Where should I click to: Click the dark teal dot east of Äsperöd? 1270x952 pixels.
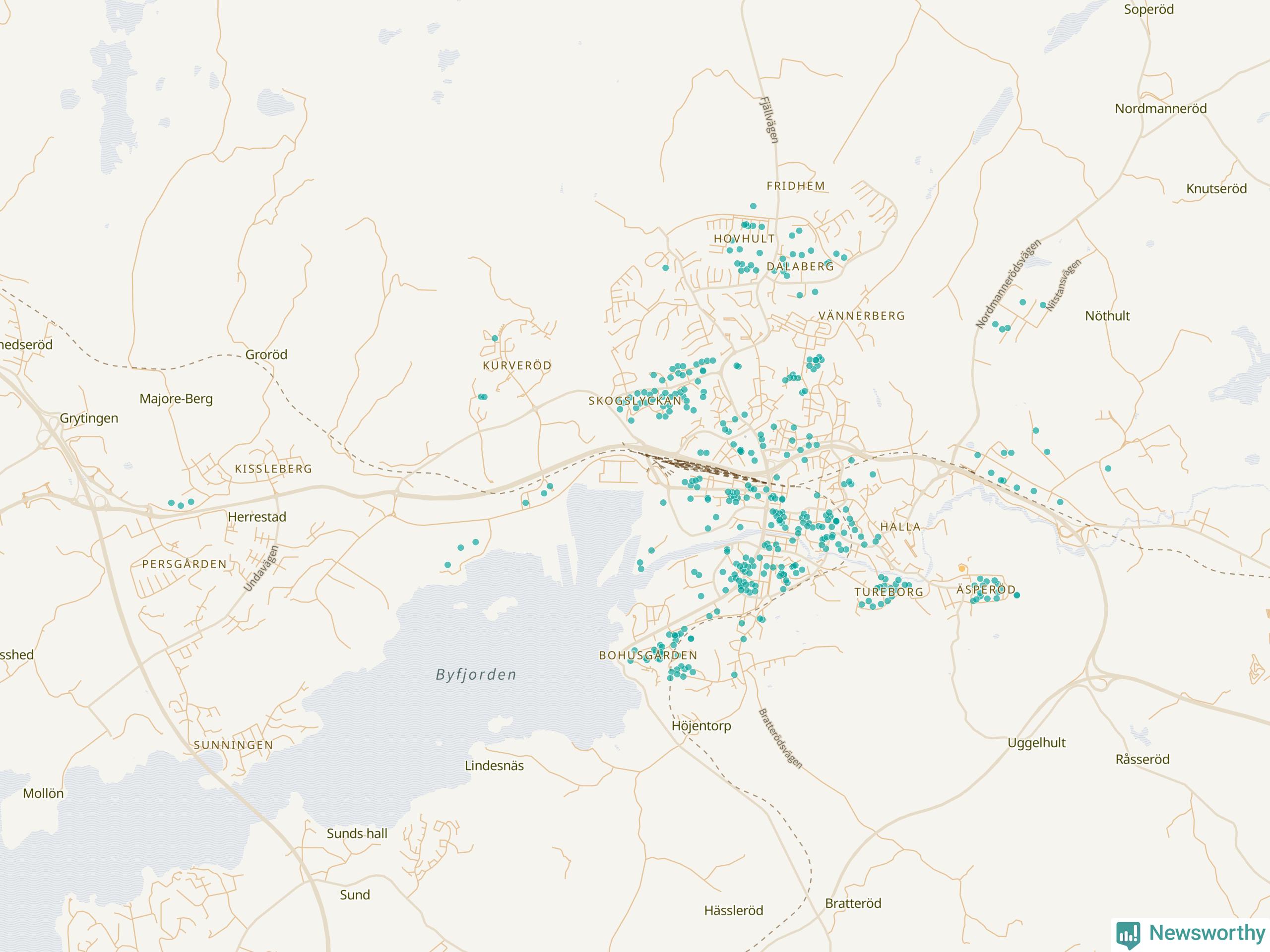(x=1017, y=595)
